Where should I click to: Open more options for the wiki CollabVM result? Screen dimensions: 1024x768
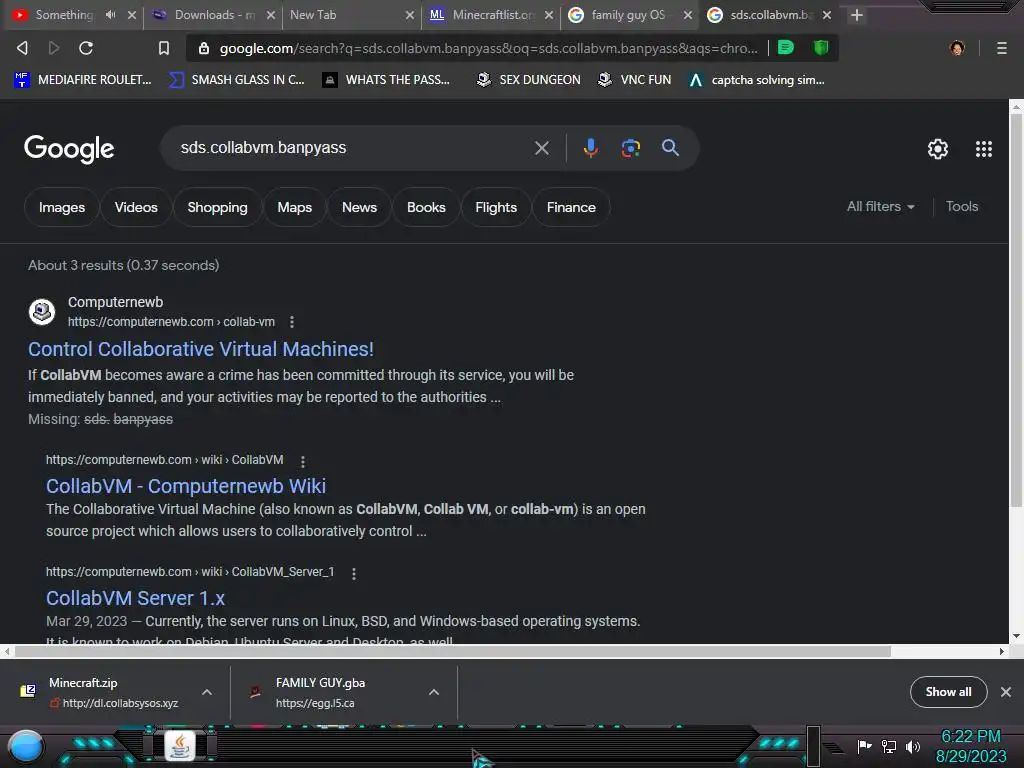[x=302, y=462]
